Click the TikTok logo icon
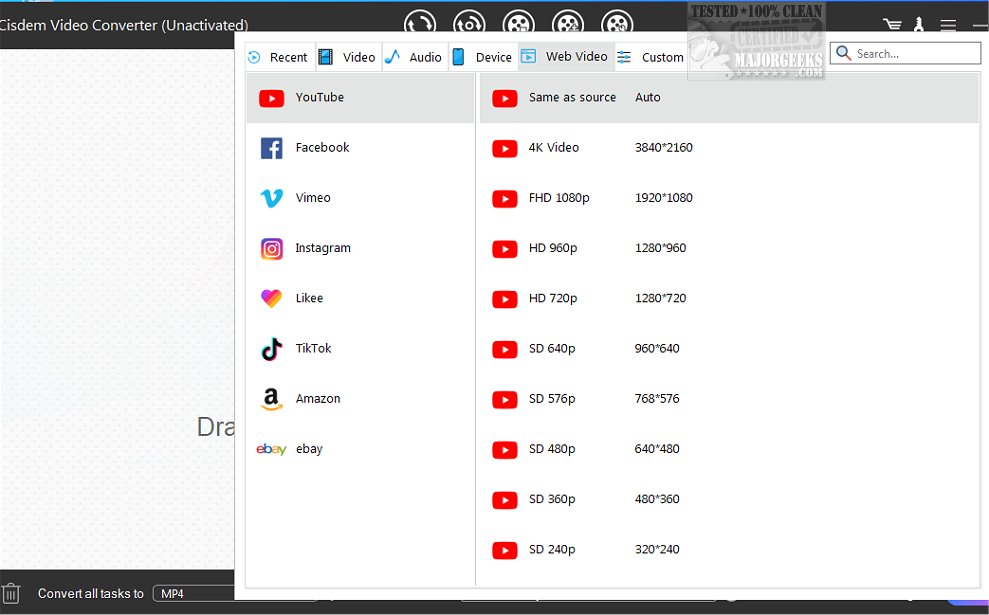Image resolution: width=989 pixels, height=615 pixels. 271,349
